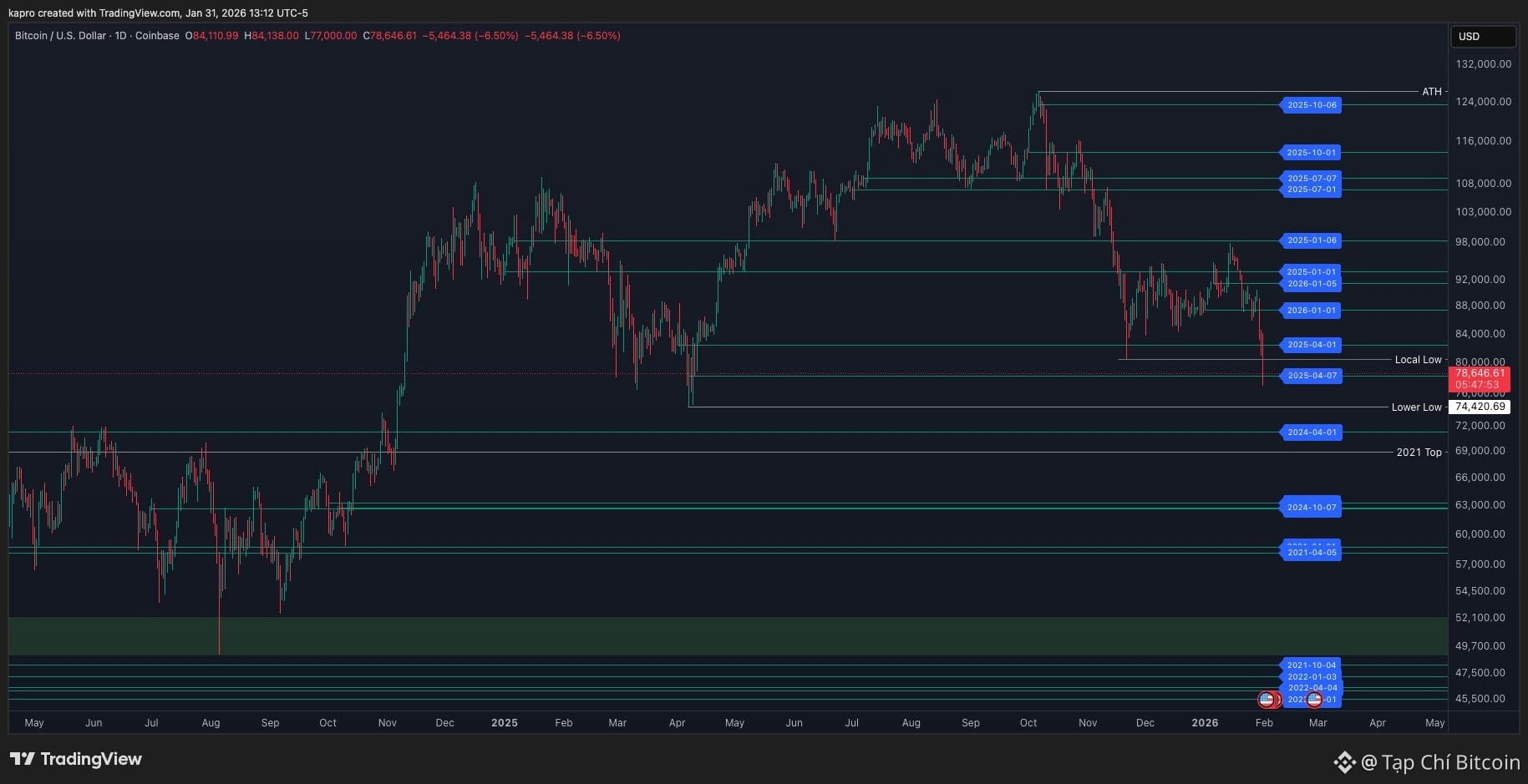Viewport: 1528px width, 784px height.
Task: Click the Tạp Chí Bitcoin watermark text
Action: pyautogui.click(x=1450, y=762)
